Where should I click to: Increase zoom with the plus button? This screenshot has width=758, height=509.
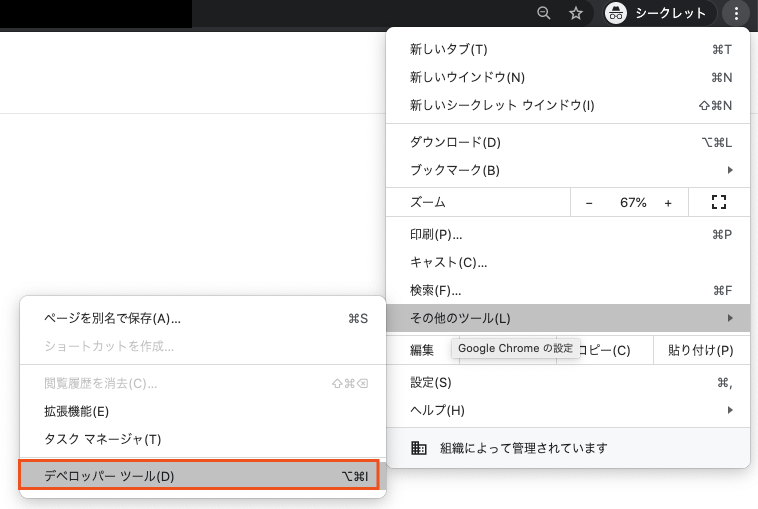coord(668,203)
